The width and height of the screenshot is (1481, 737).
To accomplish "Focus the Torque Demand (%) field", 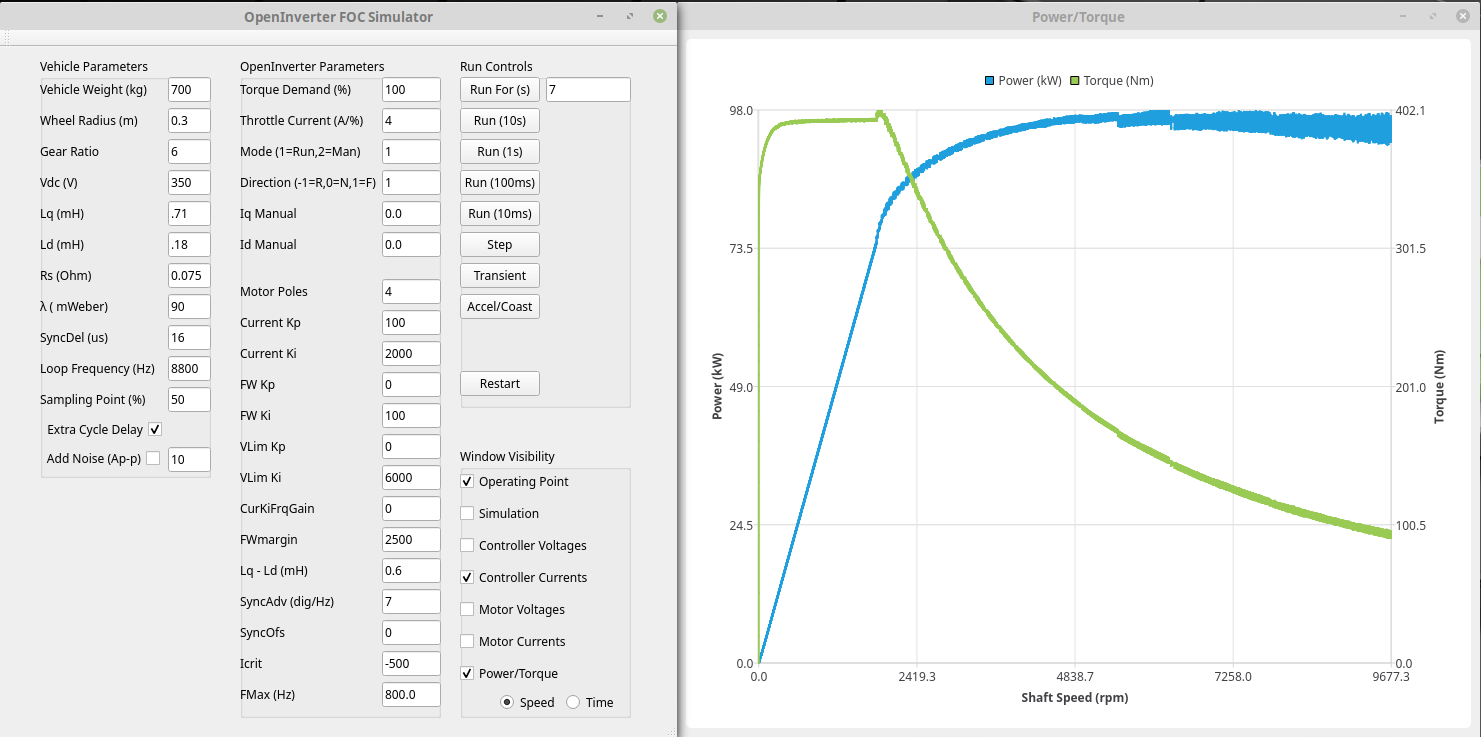I will point(411,89).
